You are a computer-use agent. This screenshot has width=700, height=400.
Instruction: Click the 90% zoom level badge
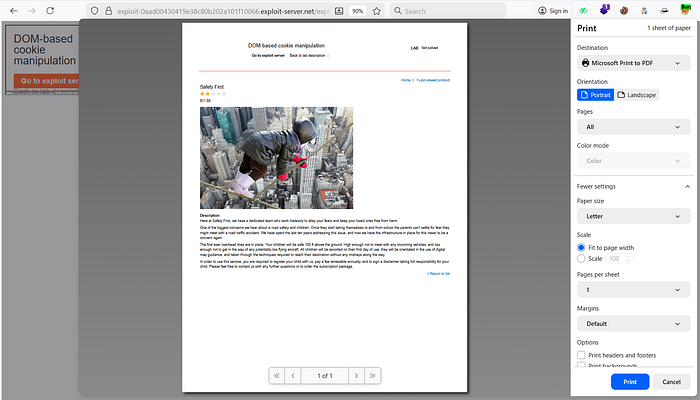coord(358,11)
